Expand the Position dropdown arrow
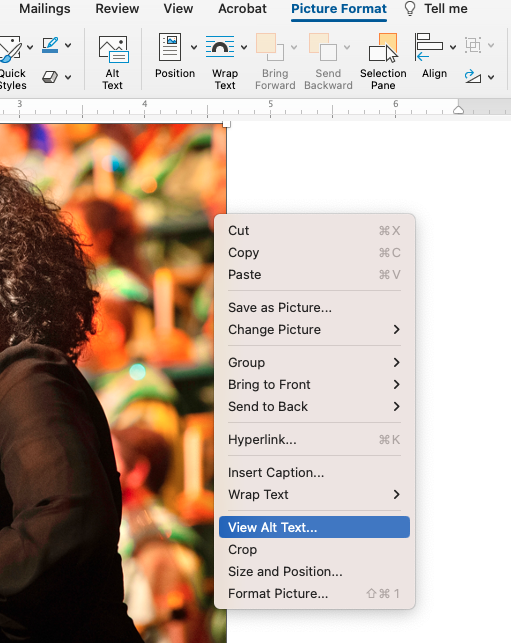Viewport: 511px width, 643px height. (x=194, y=48)
